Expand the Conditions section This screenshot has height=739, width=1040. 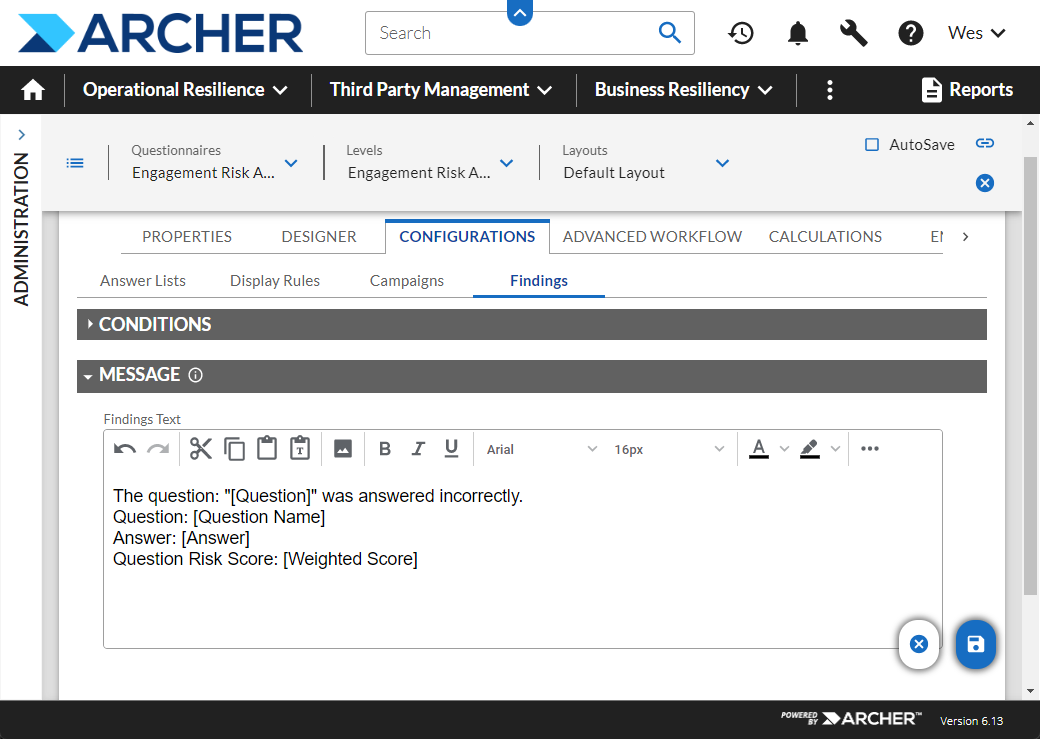(x=531, y=324)
